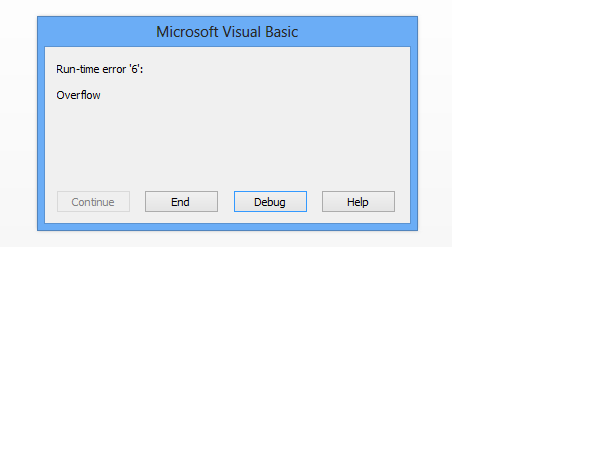
Task: Click the Microsoft Visual Basic title bar
Action: click(x=227, y=32)
